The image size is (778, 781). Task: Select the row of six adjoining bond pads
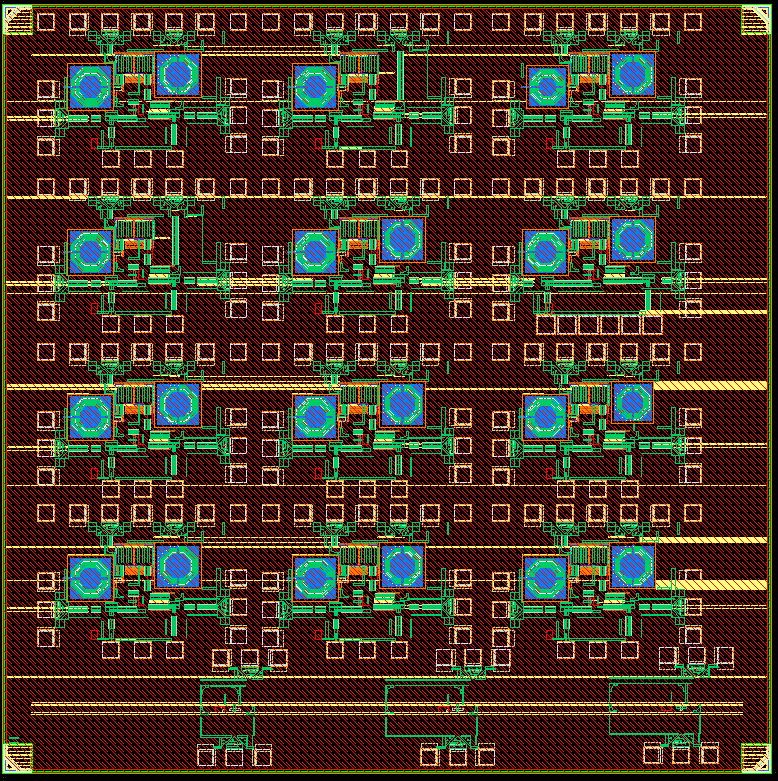coord(599,325)
